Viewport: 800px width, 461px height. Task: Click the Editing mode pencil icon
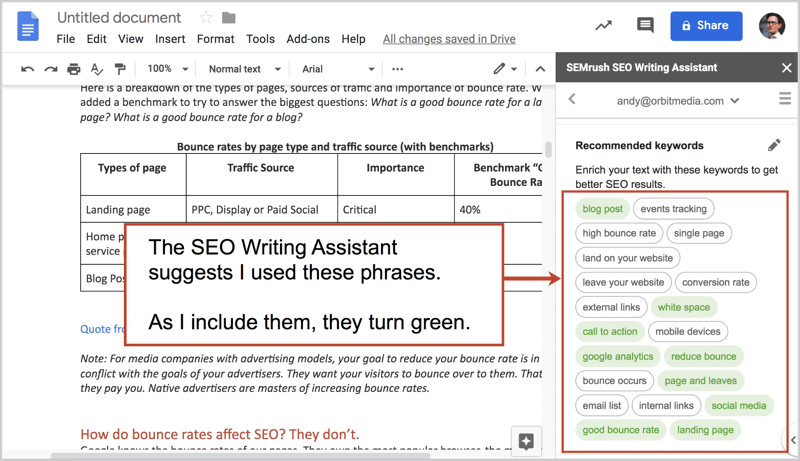pyautogui.click(x=499, y=68)
